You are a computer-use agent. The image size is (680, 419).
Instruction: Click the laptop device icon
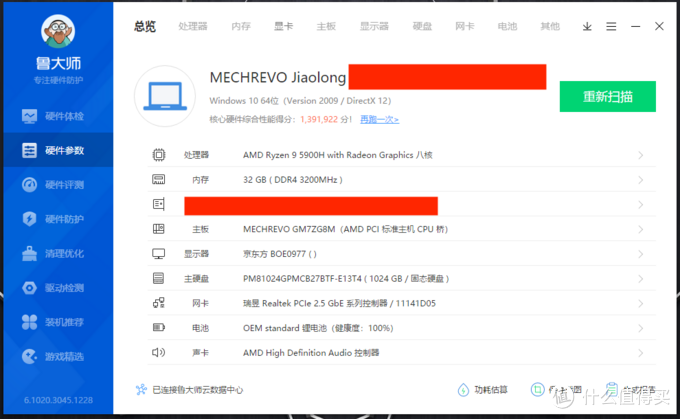165,96
